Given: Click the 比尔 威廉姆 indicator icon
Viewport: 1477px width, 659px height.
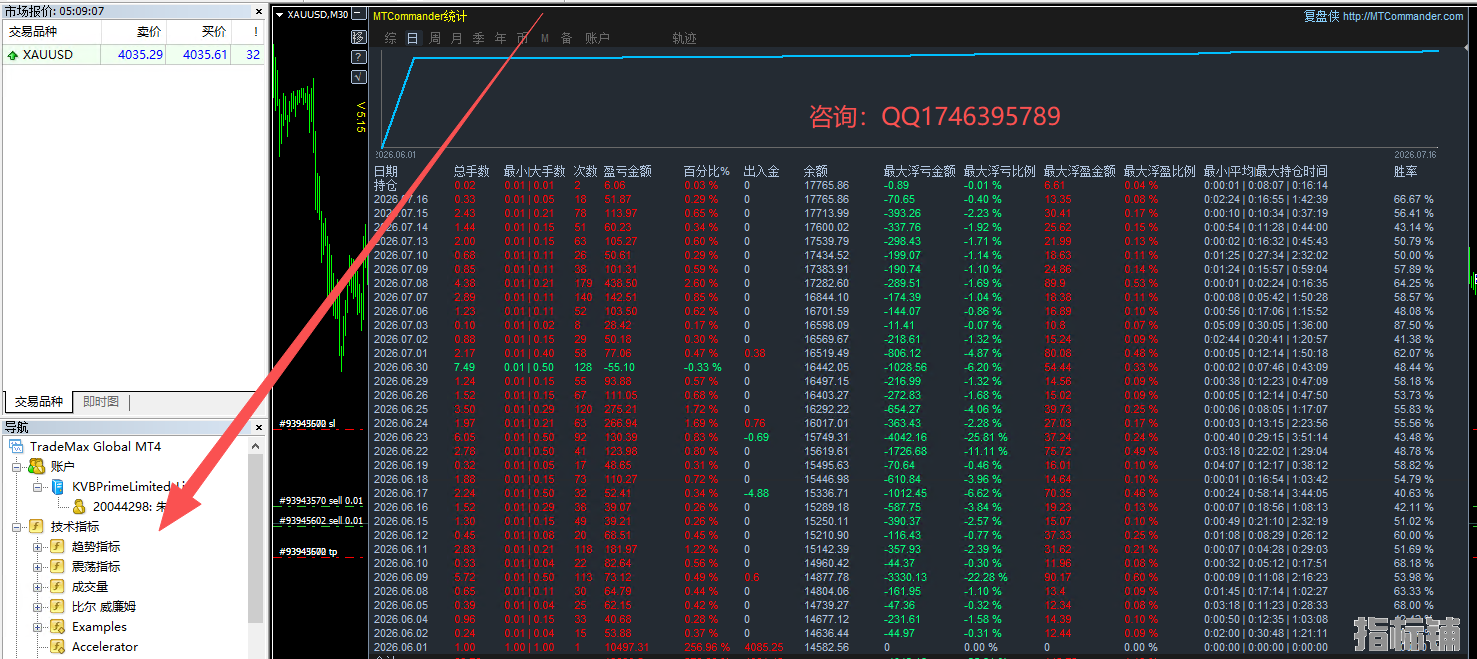Looking at the screenshot, I should coord(58,606).
